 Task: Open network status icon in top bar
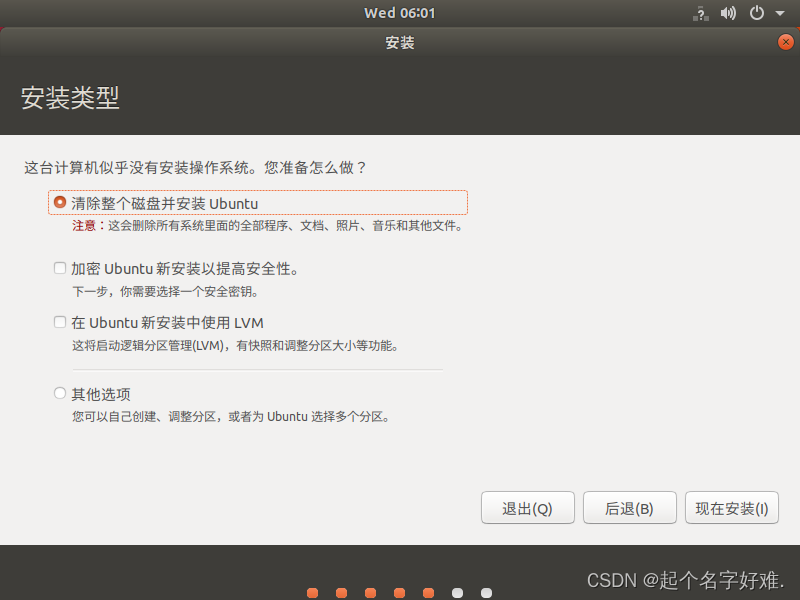(x=701, y=13)
